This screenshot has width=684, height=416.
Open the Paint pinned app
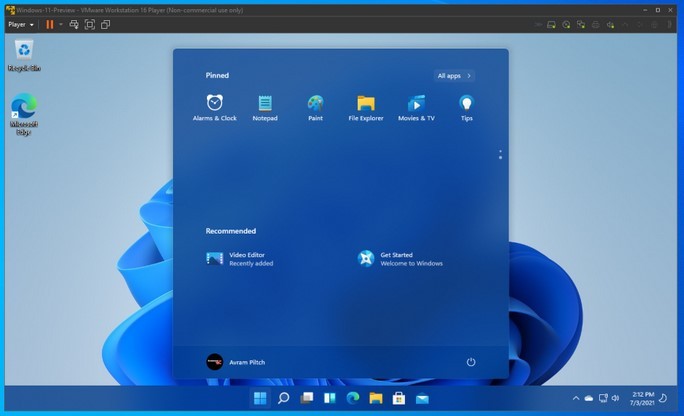[x=315, y=108]
